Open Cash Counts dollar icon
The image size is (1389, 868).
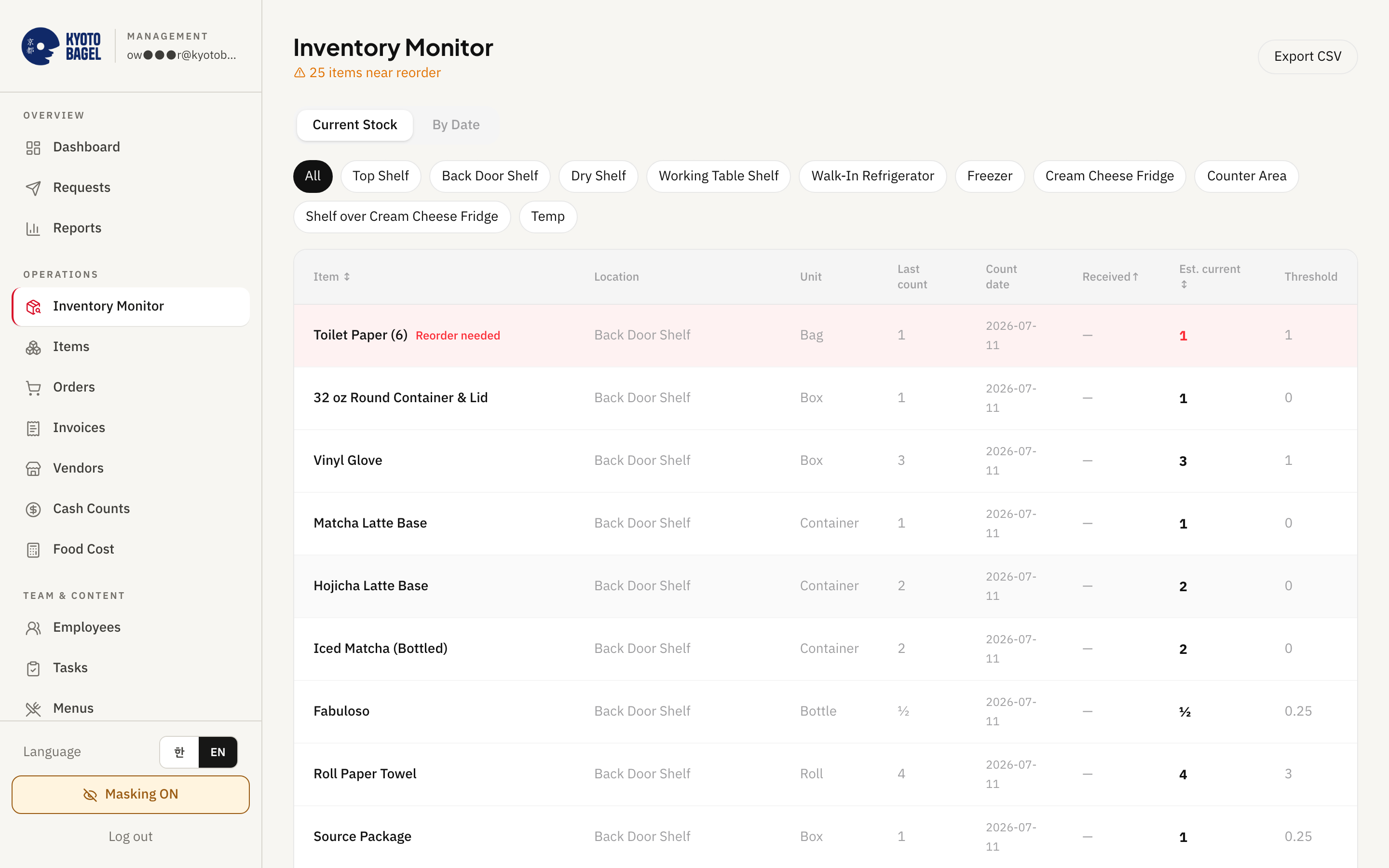pyautogui.click(x=33, y=509)
